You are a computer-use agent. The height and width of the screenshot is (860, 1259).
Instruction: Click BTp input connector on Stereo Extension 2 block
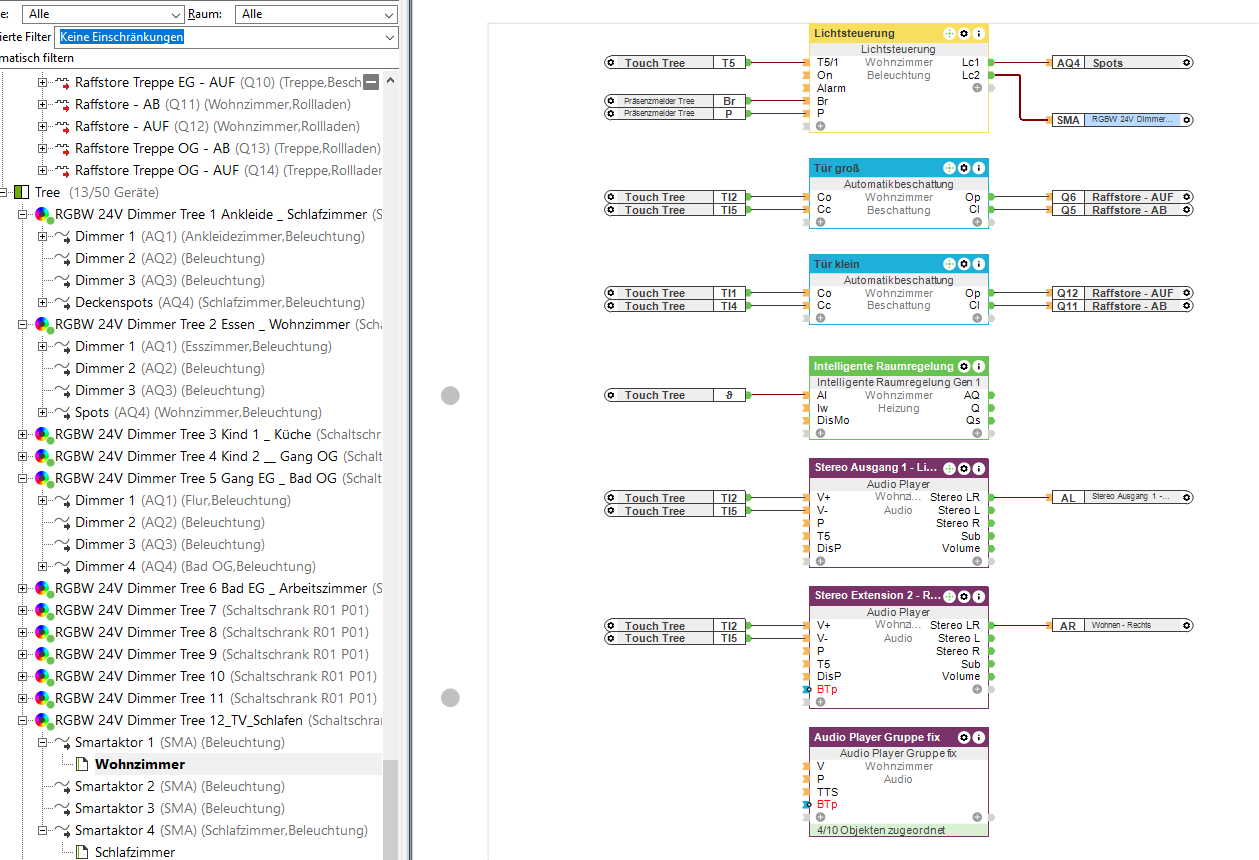click(806, 690)
